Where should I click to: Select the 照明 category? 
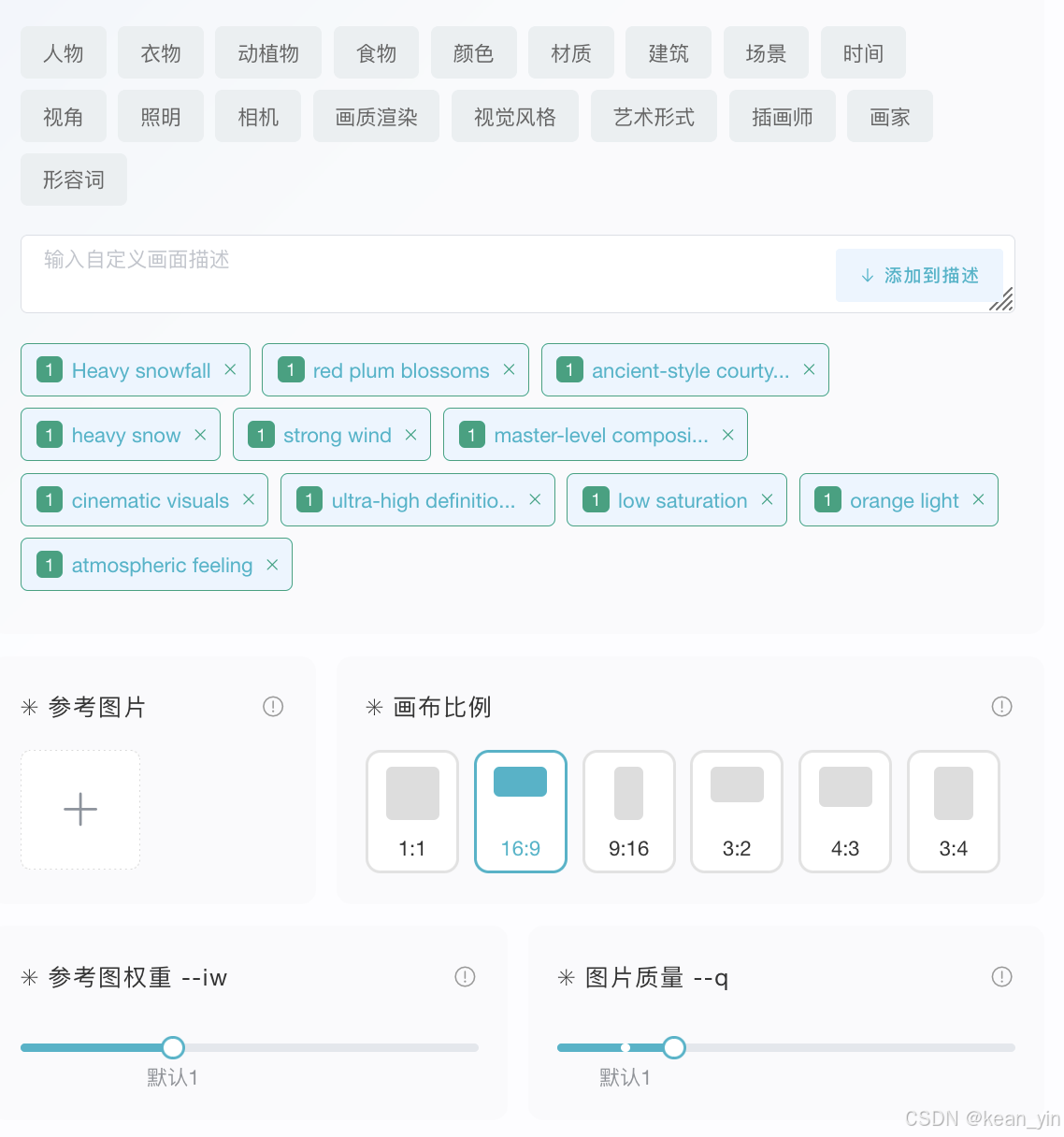pos(160,117)
